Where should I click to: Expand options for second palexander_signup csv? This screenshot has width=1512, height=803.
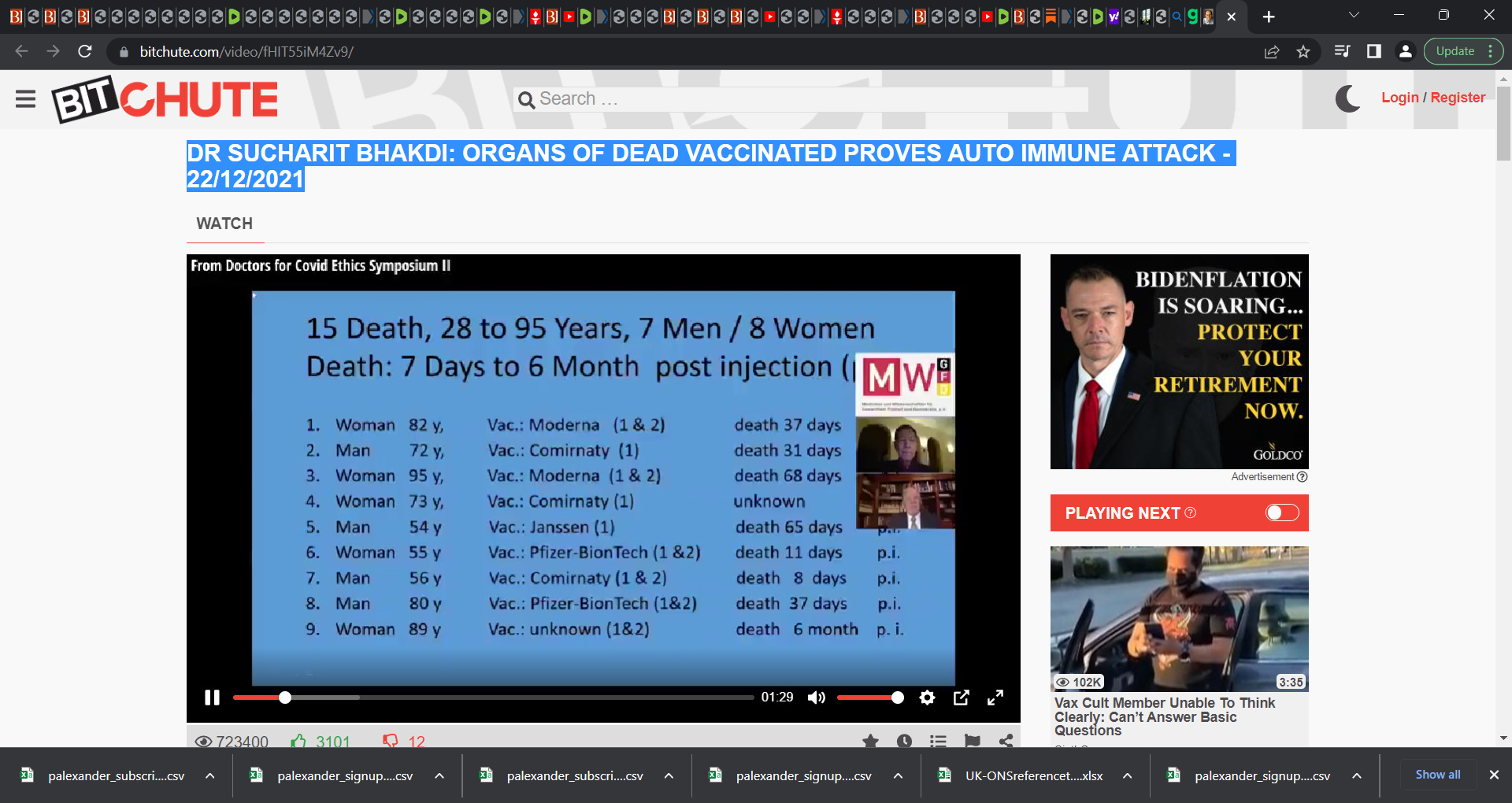pyautogui.click(x=898, y=775)
